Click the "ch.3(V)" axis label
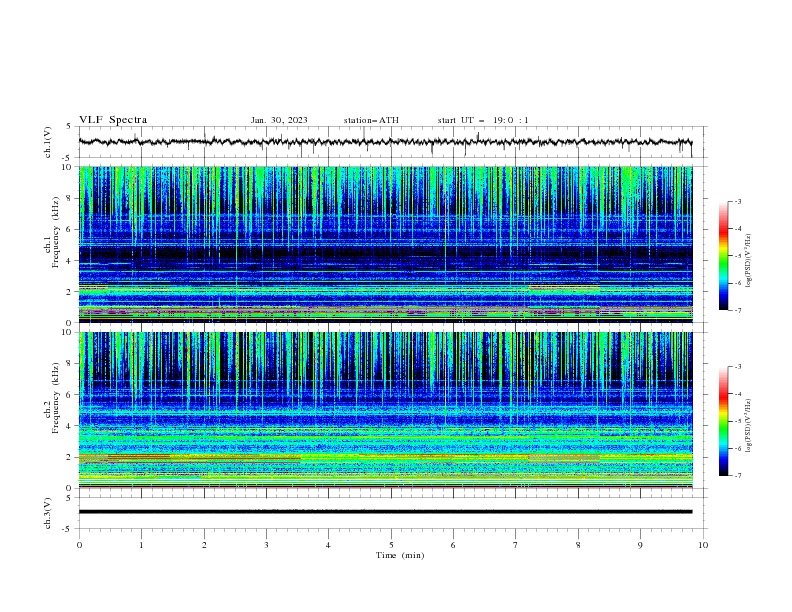792x612 pixels. click(48, 513)
